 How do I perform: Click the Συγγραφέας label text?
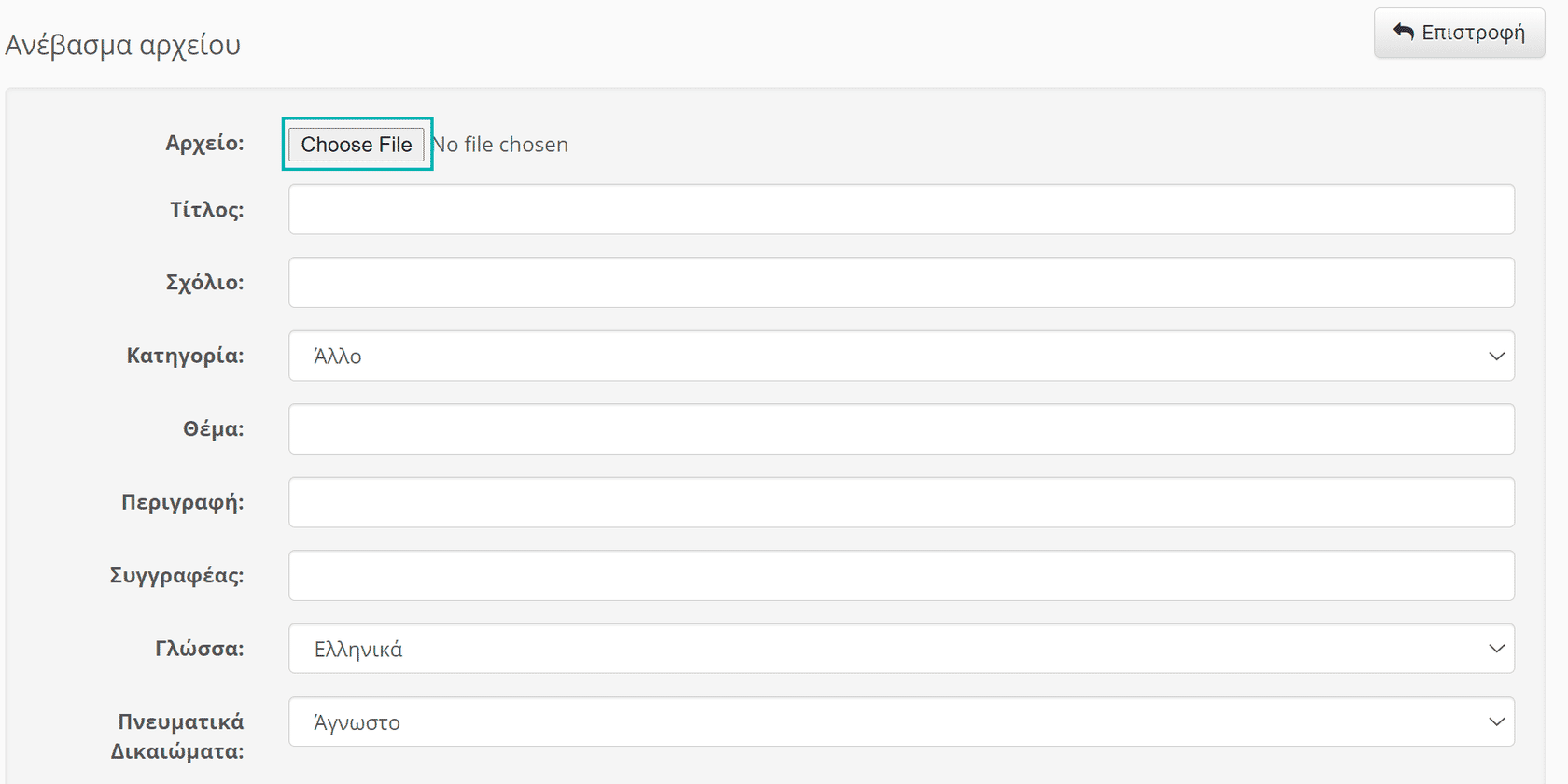click(x=176, y=576)
